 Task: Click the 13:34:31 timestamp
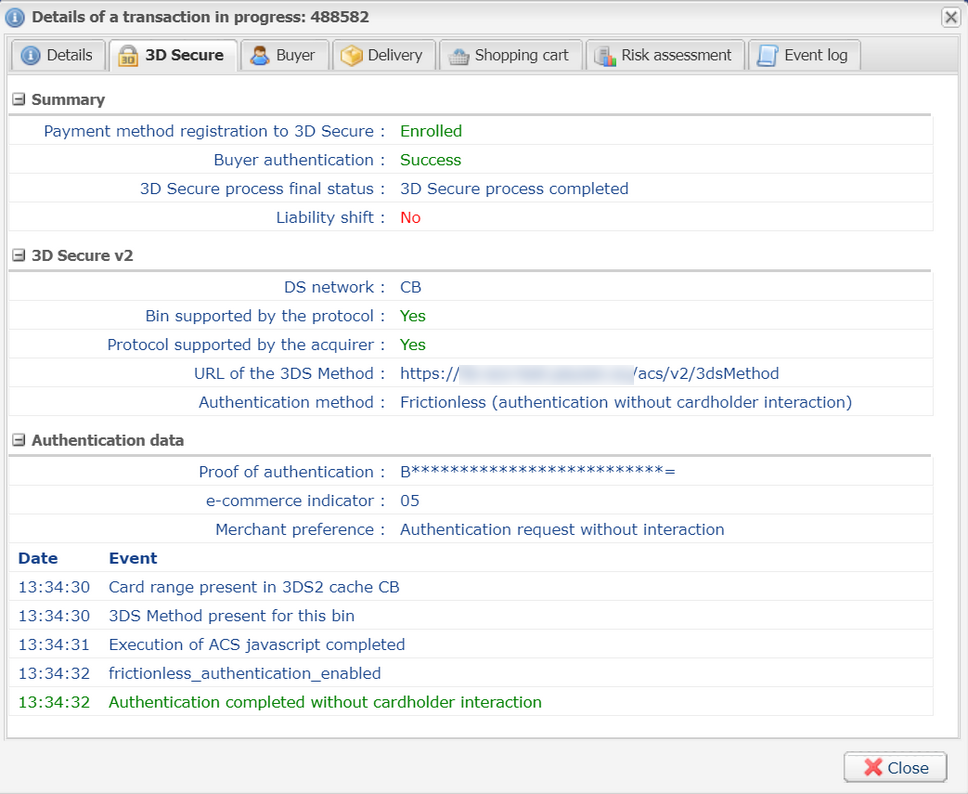[x=54, y=645]
